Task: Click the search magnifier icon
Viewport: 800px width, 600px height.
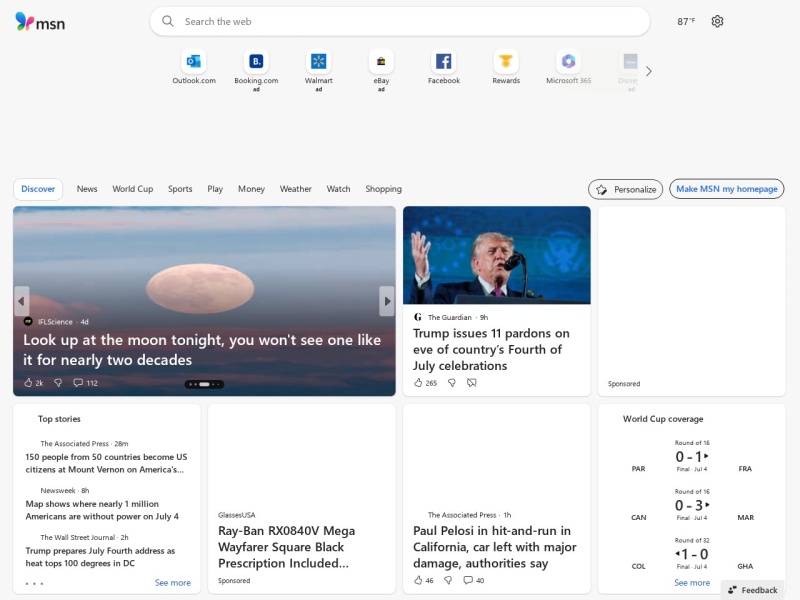Action: pos(167,21)
